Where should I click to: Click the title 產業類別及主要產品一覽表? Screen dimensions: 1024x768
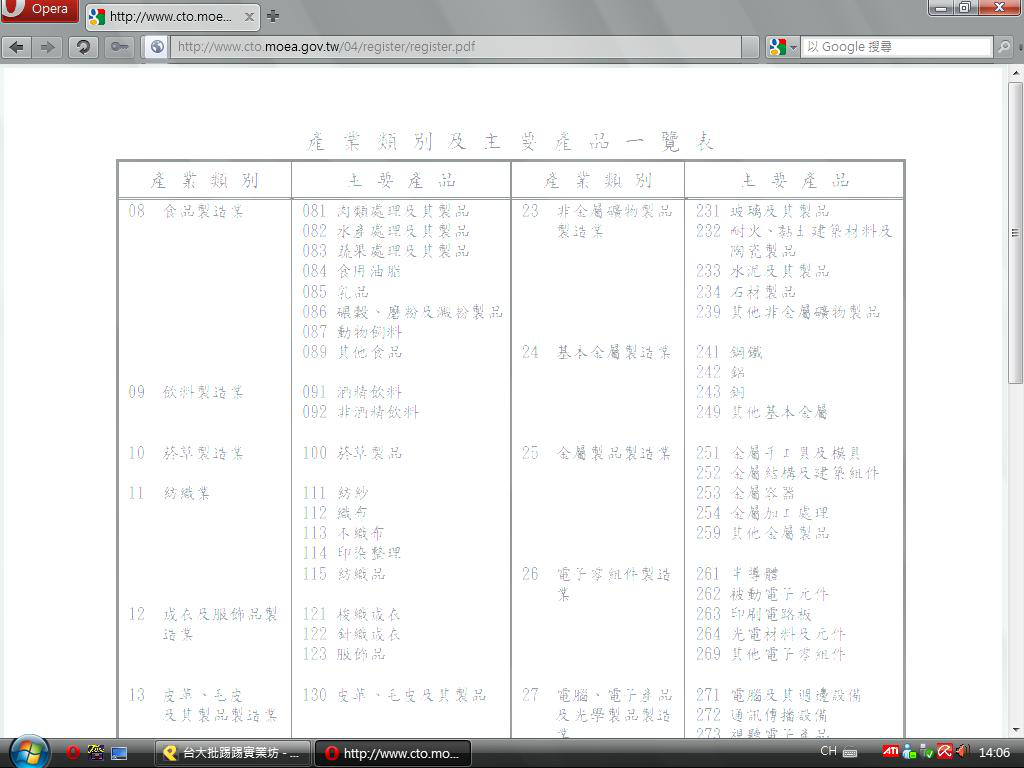coord(510,141)
